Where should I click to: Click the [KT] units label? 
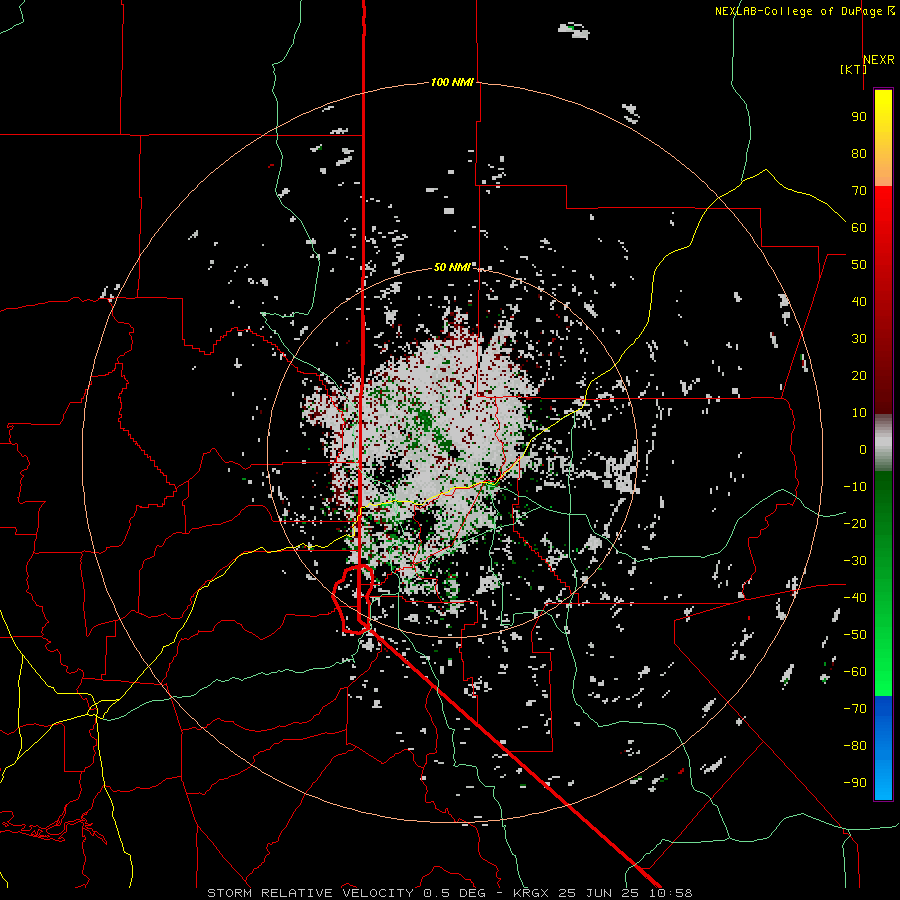tap(853, 69)
